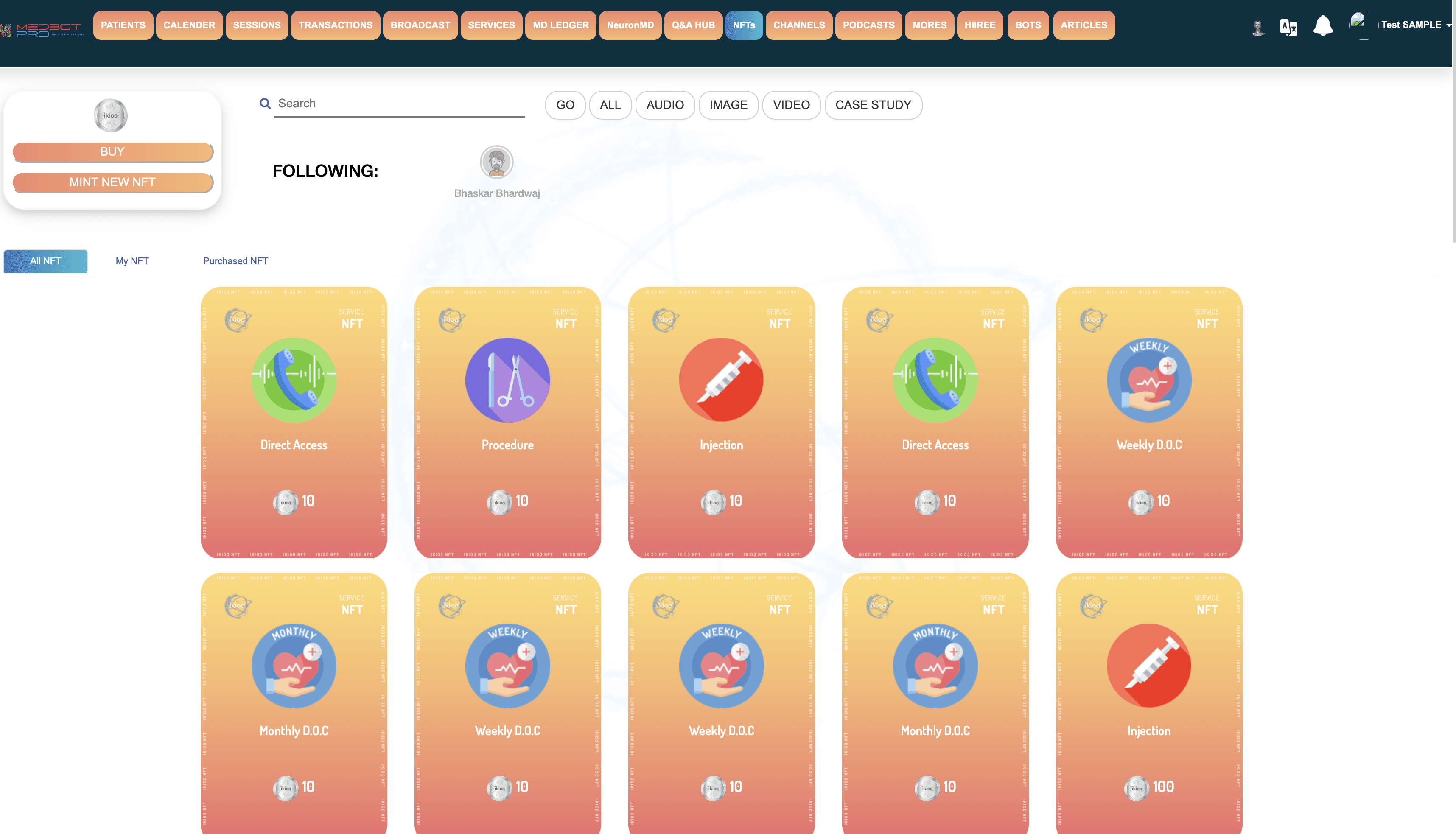Filter NFTs by VIDEO
The height and width of the screenshot is (834, 1456).
pyautogui.click(x=791, y=105)
